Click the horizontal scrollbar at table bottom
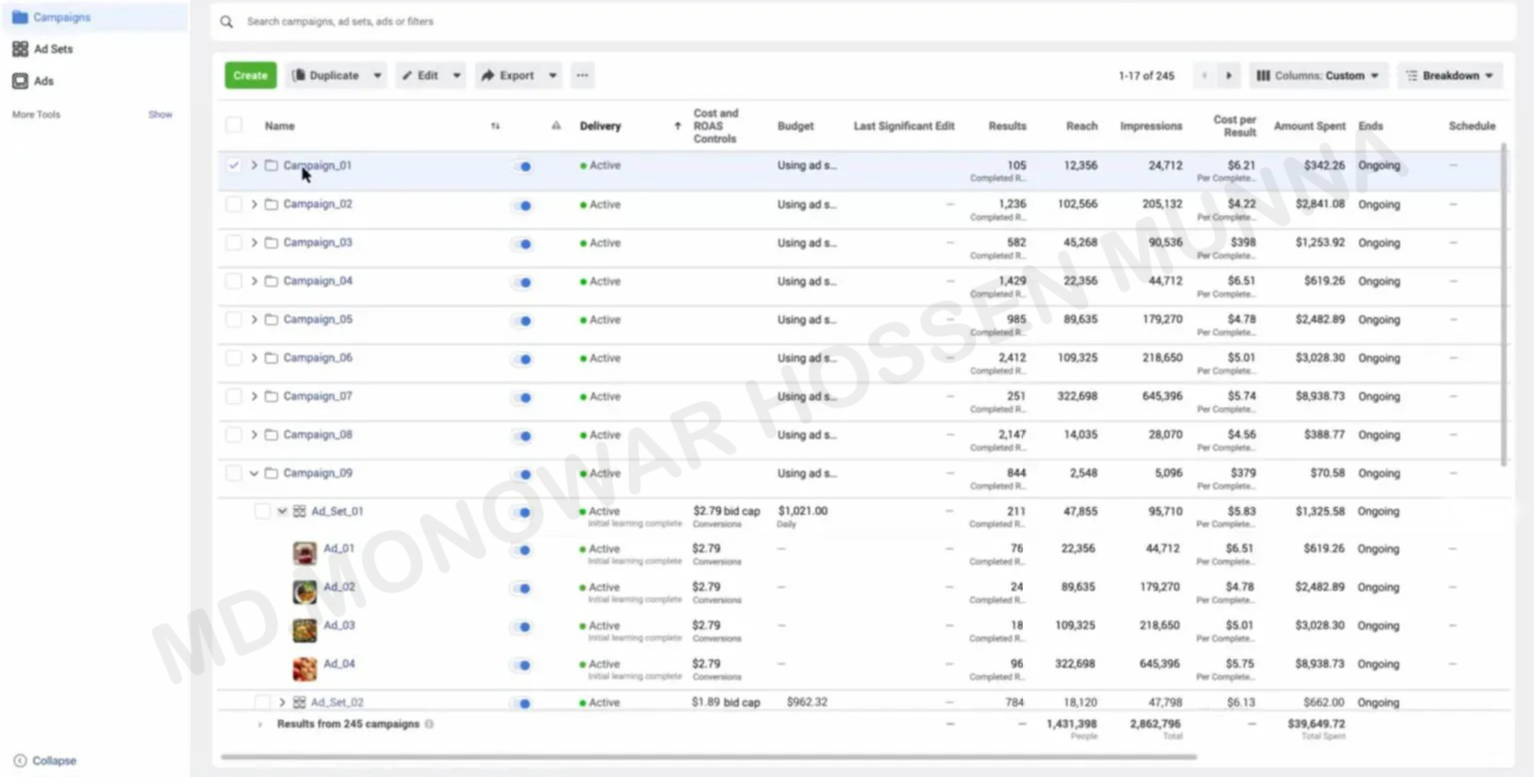1534x777 pixels. click(x=708, y=757)
